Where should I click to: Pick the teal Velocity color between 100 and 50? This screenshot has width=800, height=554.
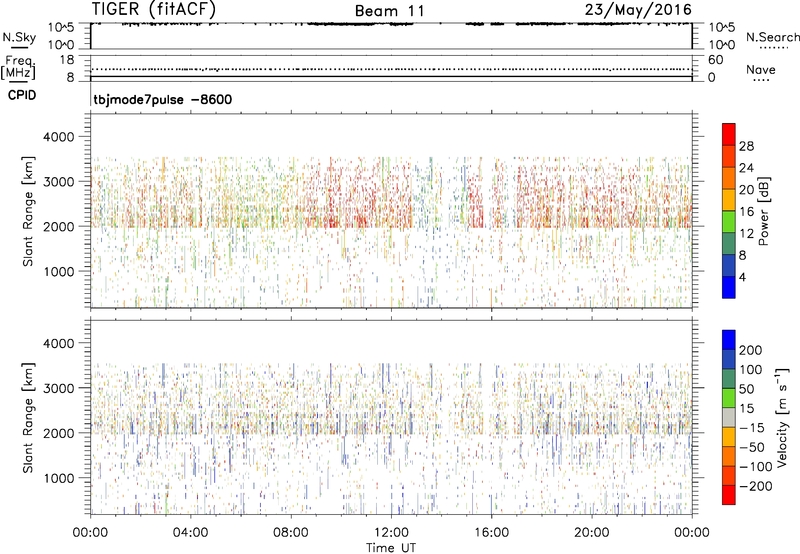coord(729,379)
